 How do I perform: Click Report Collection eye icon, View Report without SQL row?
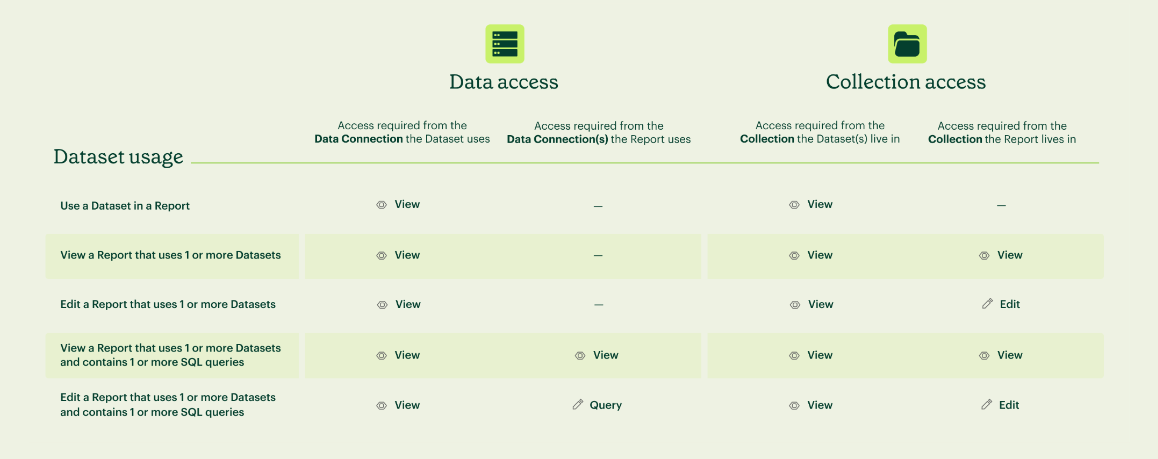pos(984,255)
